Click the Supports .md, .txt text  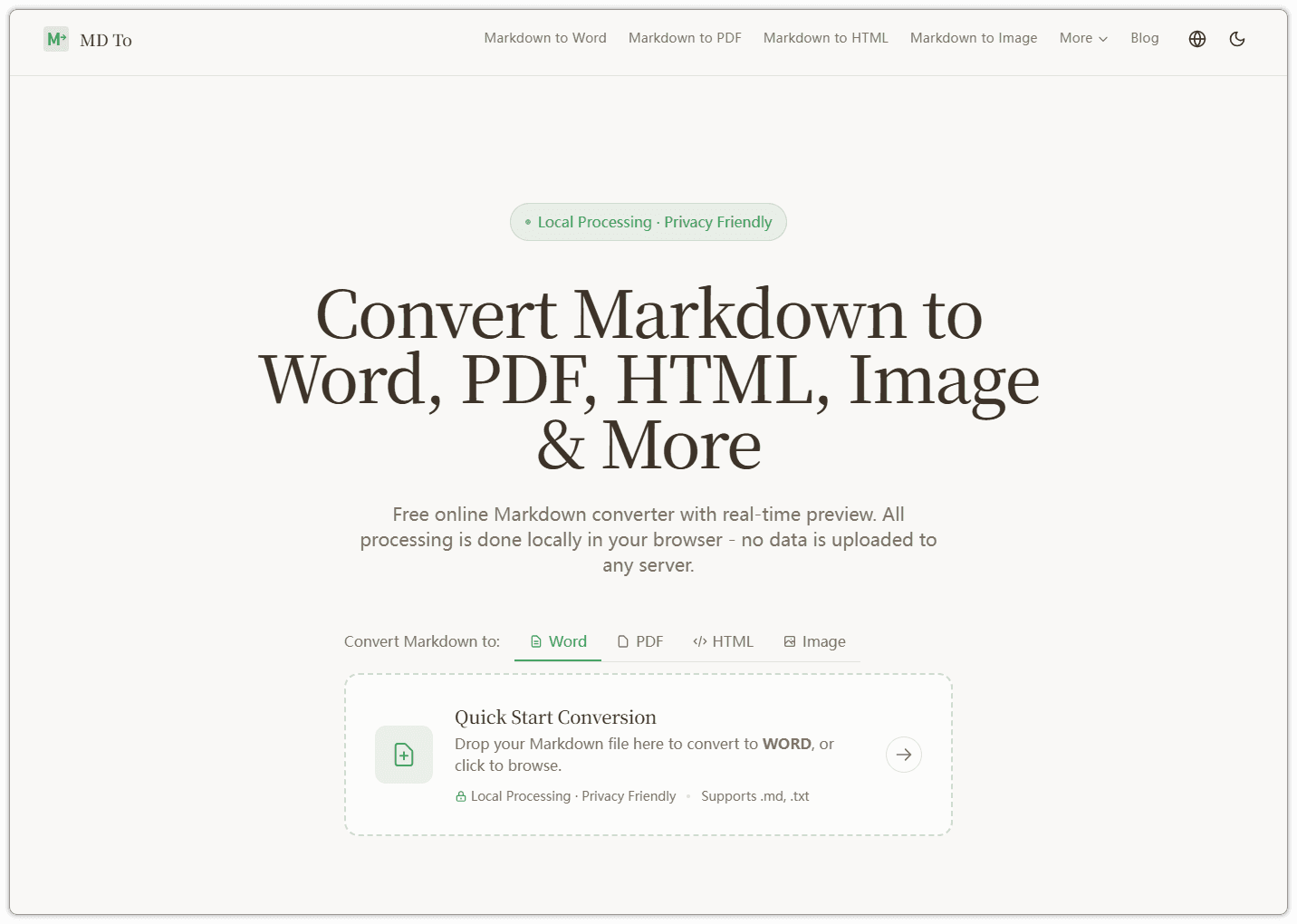pyautogui.click(x=755, y=796)
